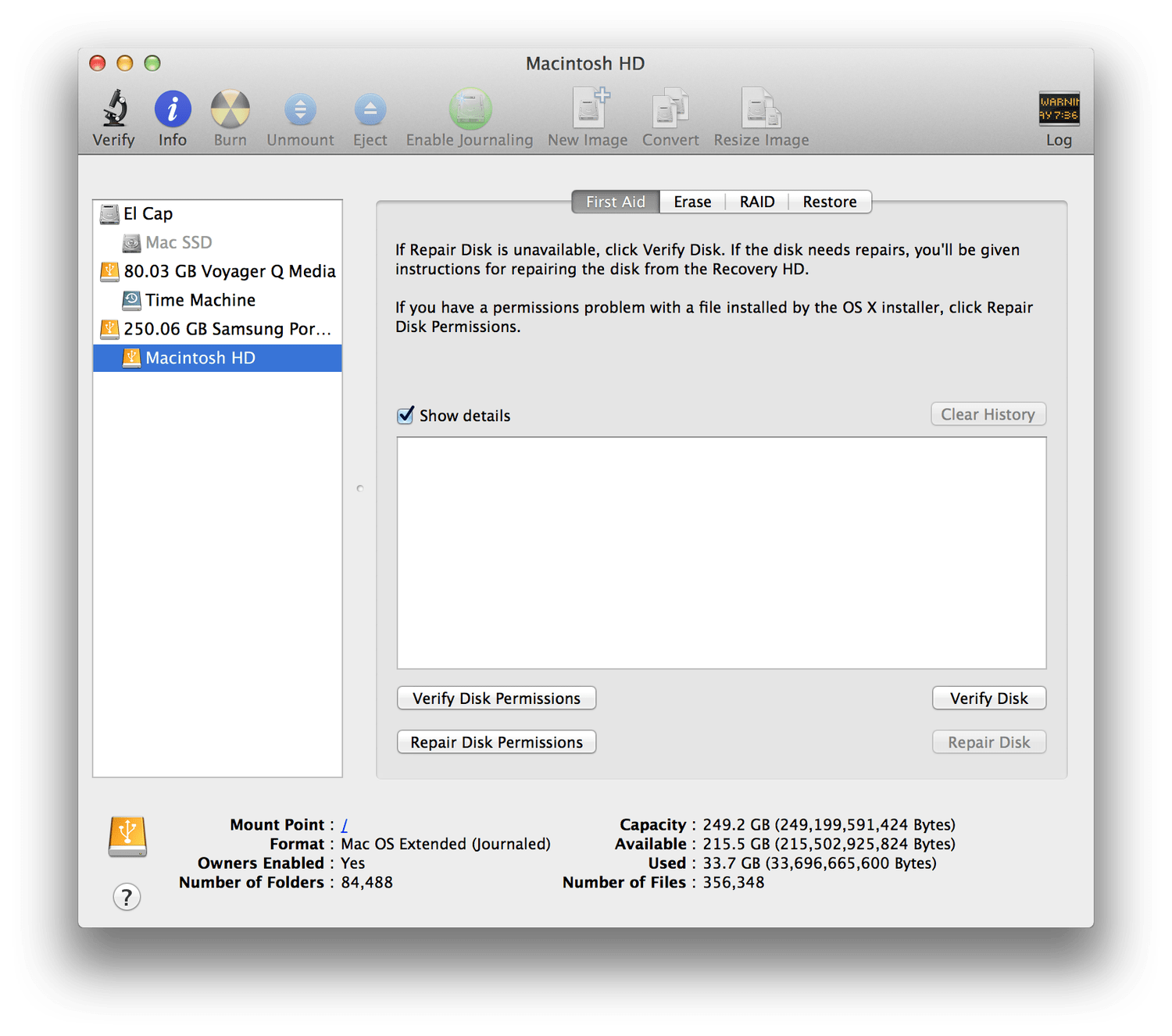Click the Verify microscope icon
Viewport: 1172px width, 1036px height.
click(x=114, y=109)
